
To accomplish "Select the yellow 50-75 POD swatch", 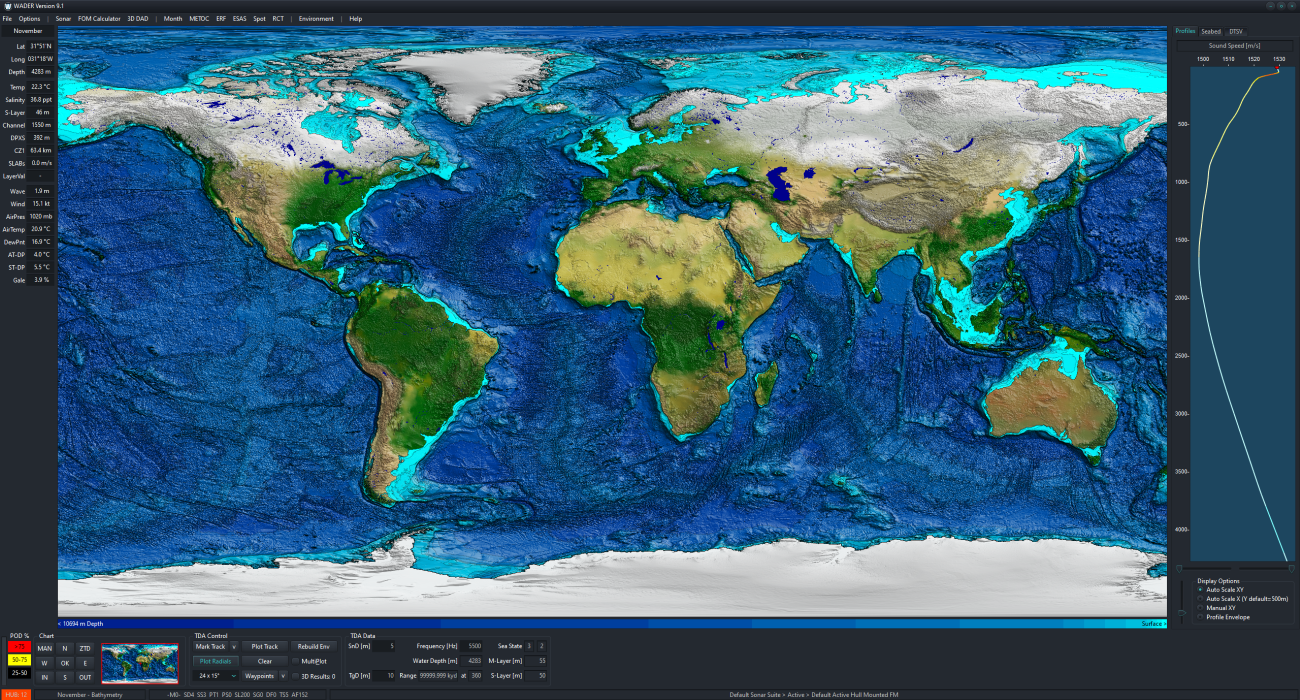I will point(20,661).
